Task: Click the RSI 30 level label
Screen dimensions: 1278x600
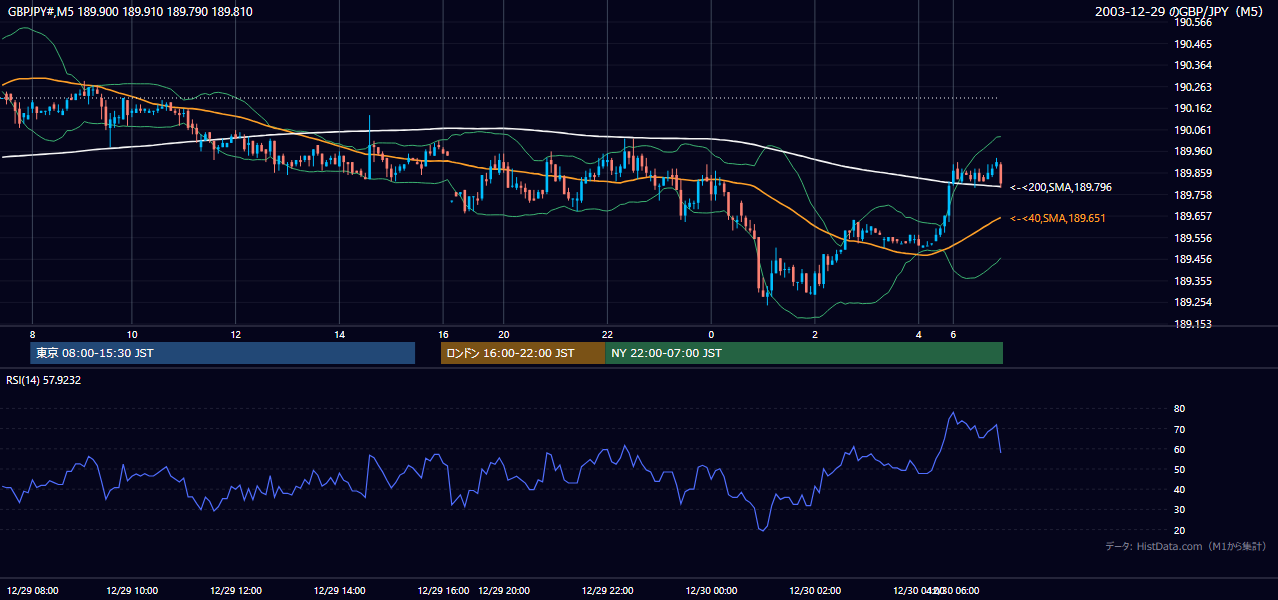Action: 1180,510
